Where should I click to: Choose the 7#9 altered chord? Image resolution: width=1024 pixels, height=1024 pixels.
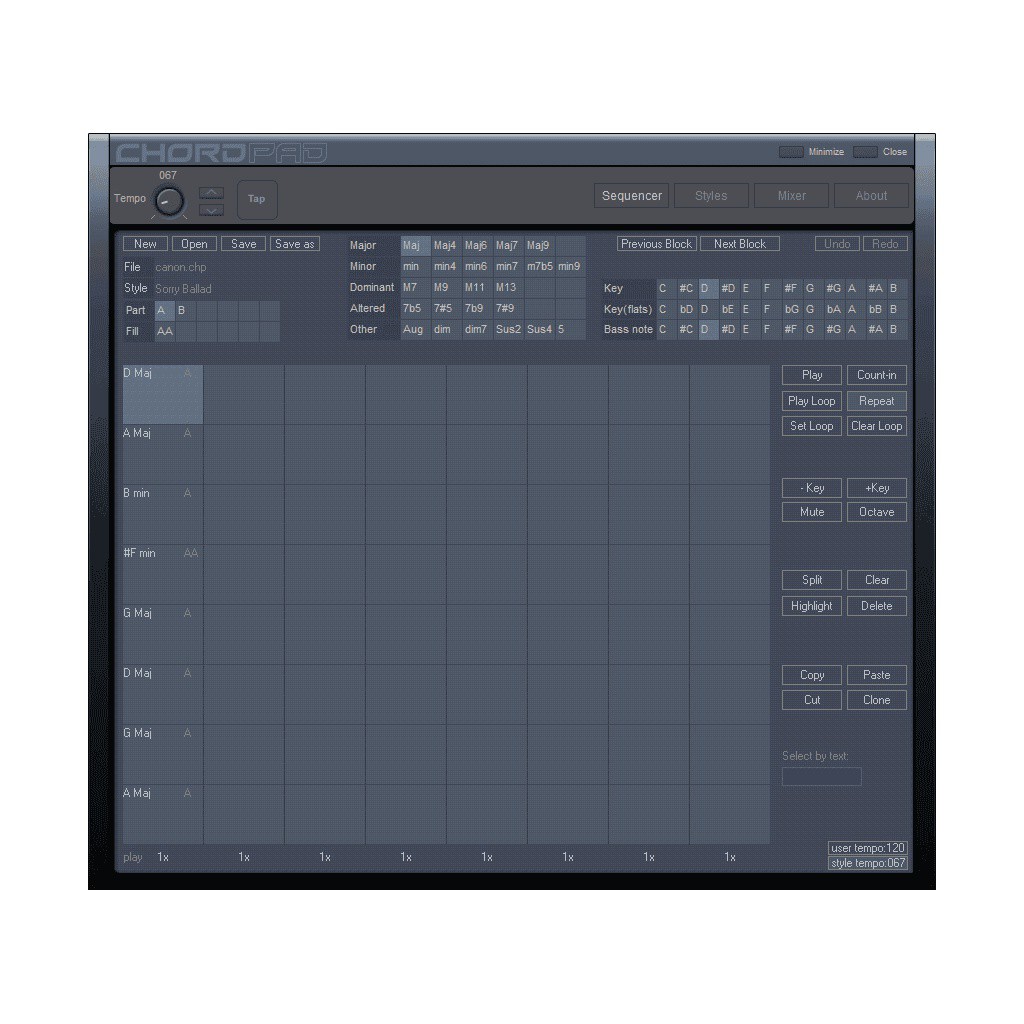[x=508, y=308]
